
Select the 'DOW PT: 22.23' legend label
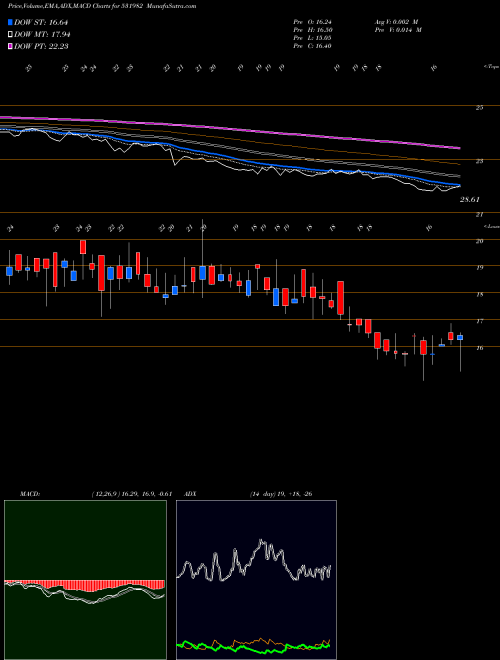point(41,46)
